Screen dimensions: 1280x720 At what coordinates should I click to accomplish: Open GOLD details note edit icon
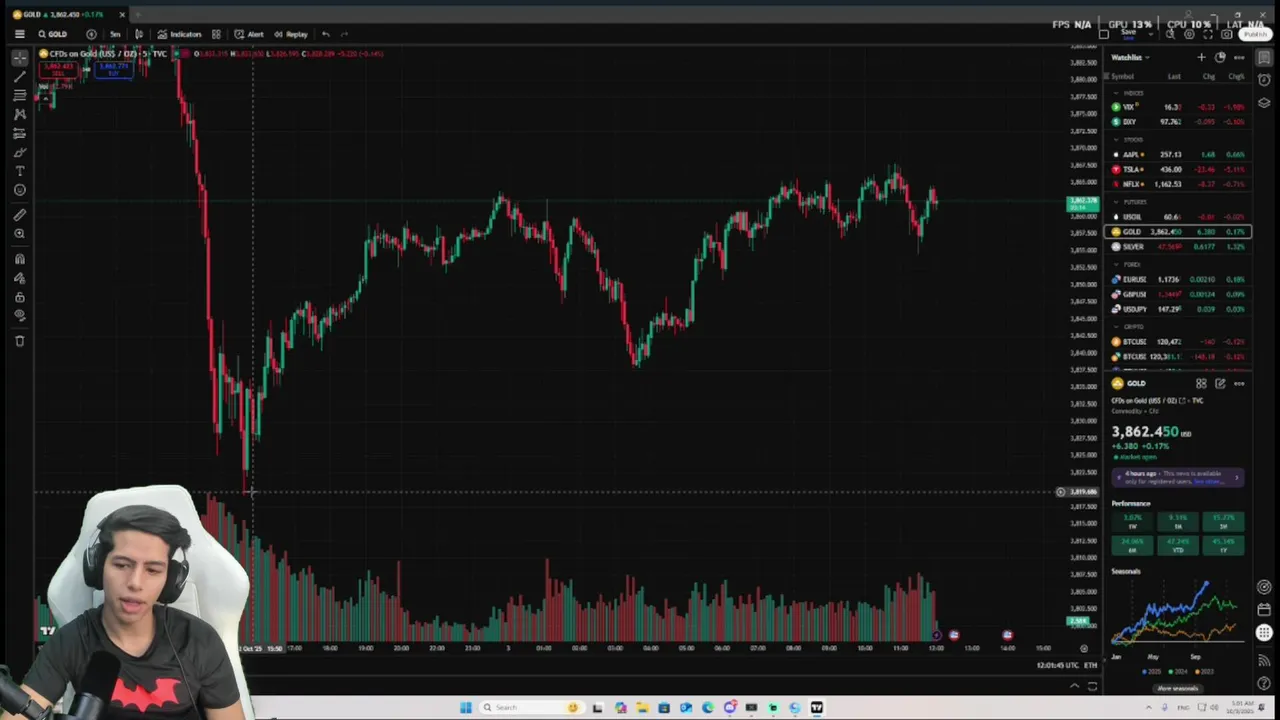pyautogui.click(x=1220, y=383)
